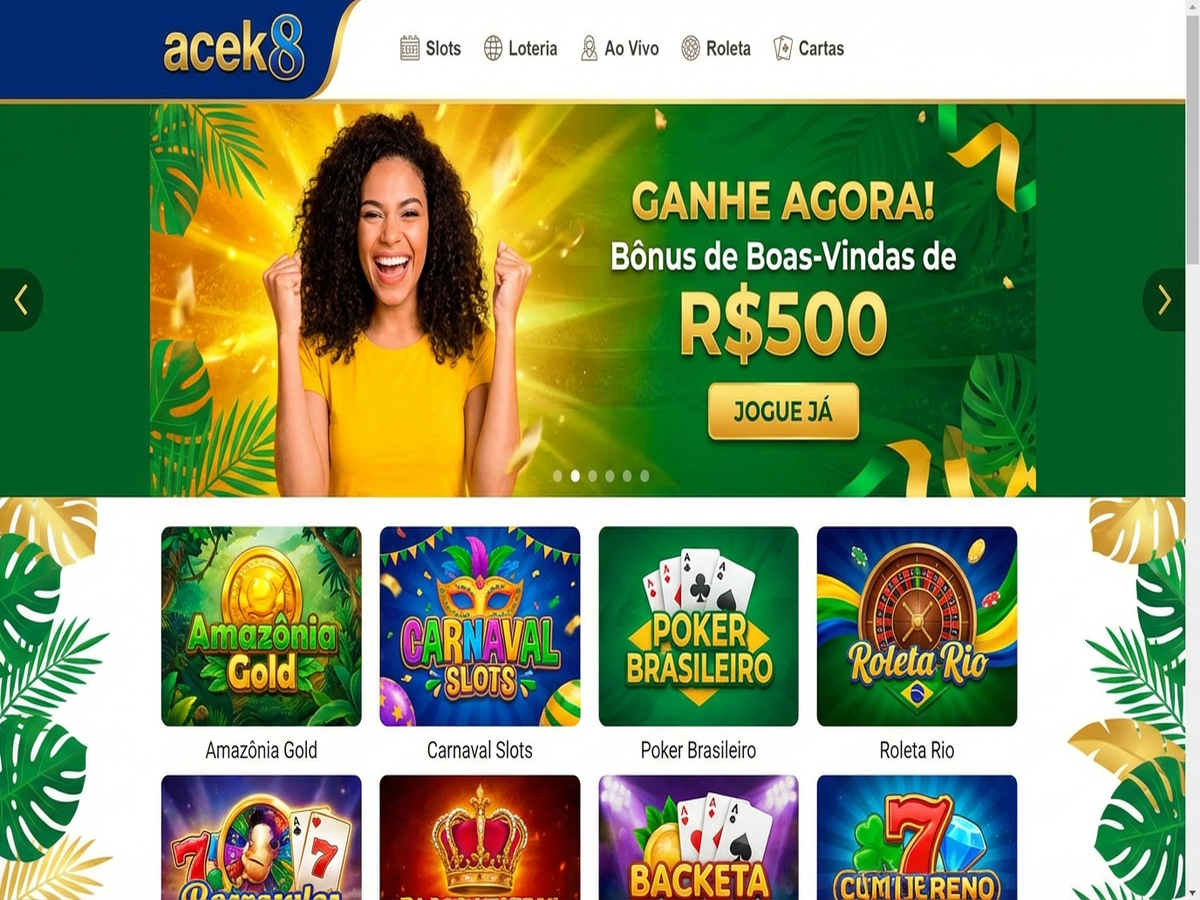Launch the Carnaval Slots game tile
The width and height of the screenshot is (1200, 900).
pyautogui.click(x=480, y=626)
